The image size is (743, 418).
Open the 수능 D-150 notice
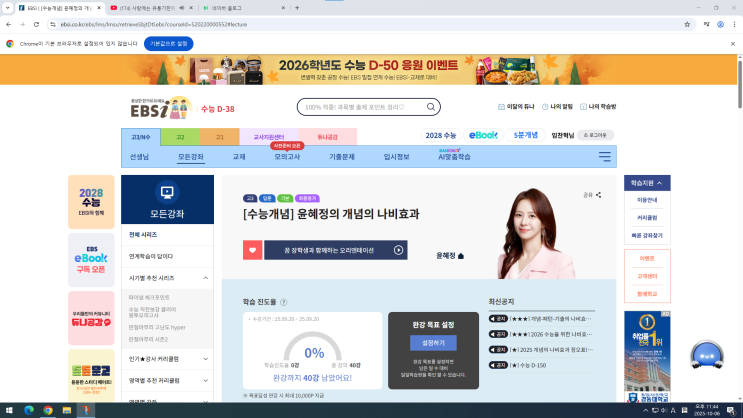pyautogui.click(x=528, y=365)
